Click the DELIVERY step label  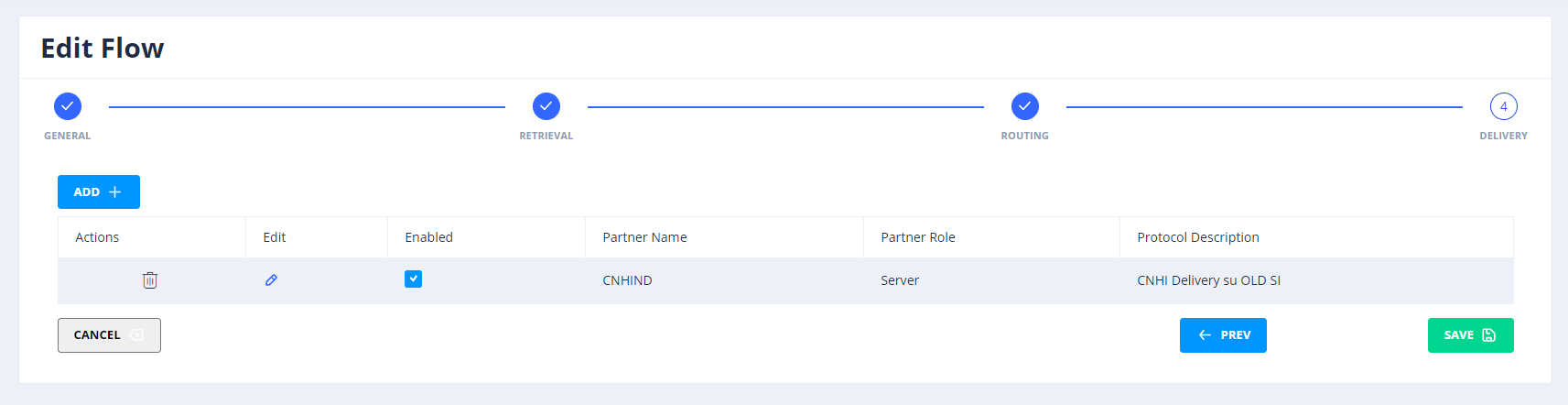[1504, 136]
